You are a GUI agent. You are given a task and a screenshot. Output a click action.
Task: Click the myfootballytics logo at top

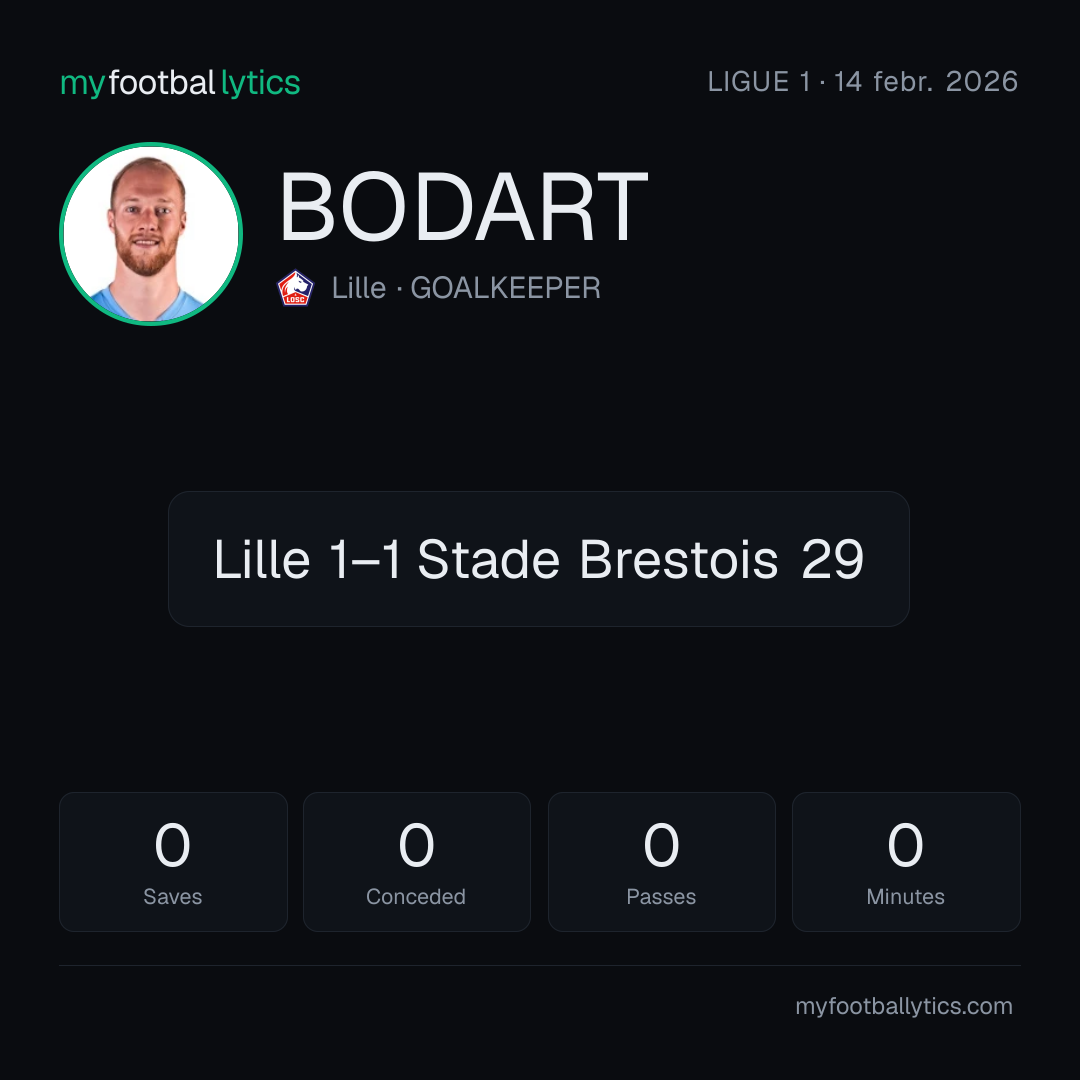coord(180,83)
